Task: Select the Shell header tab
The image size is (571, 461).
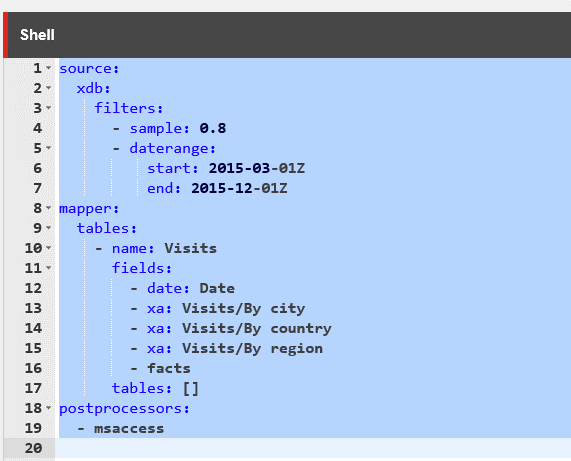Action: pyautogui.click(x=37, y=35)
